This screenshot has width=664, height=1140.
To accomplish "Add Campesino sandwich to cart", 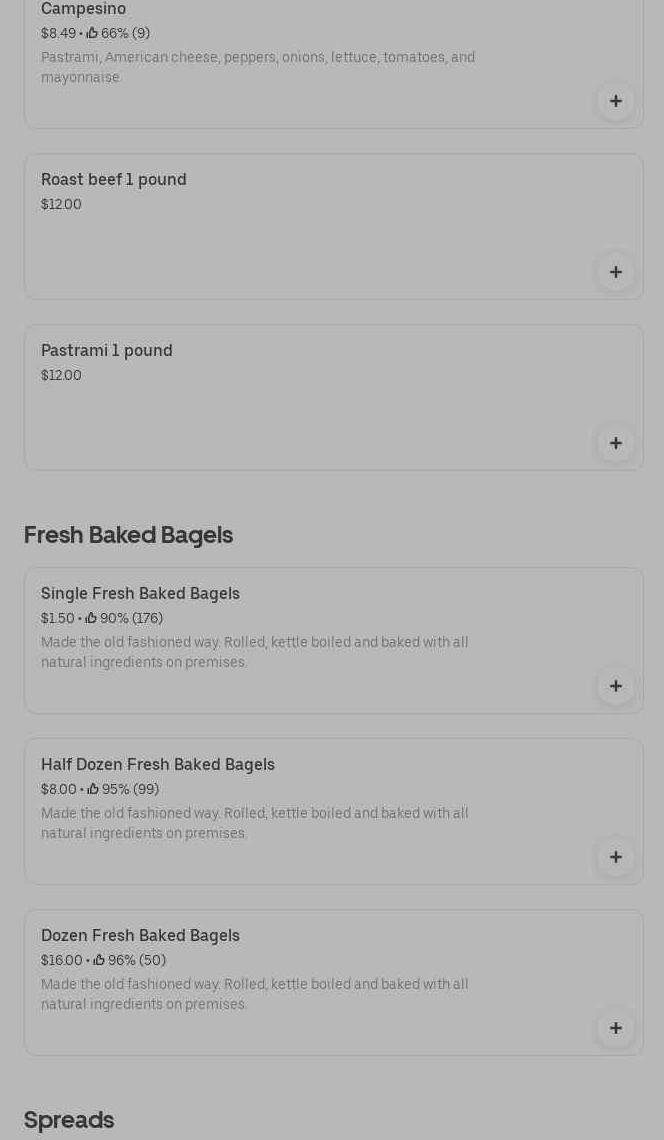I will pos(615,101).
